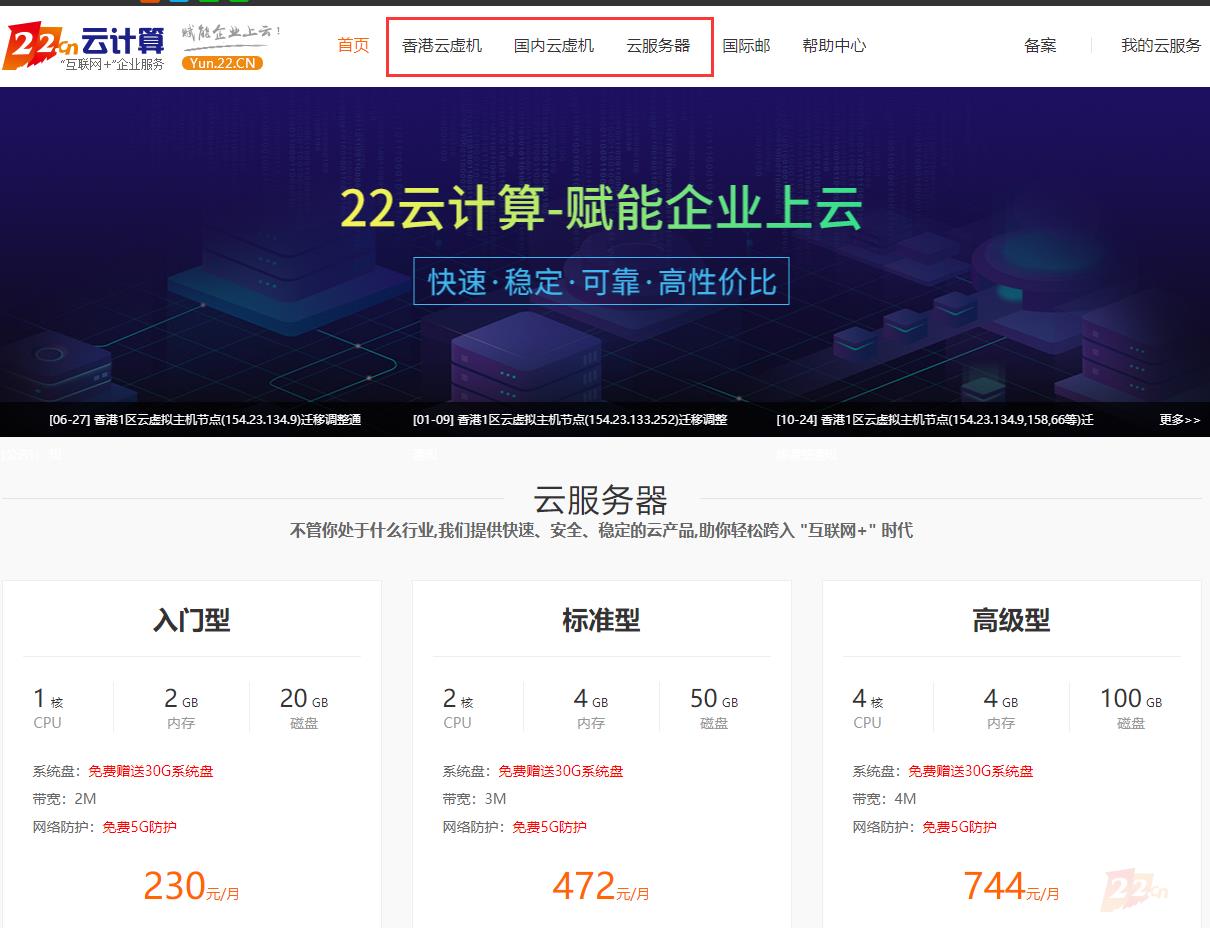Screen dimensions: 1210x928
Task: Click the 22云计算-赋能企业上云 banner
Action: click(x=601, y=209)
